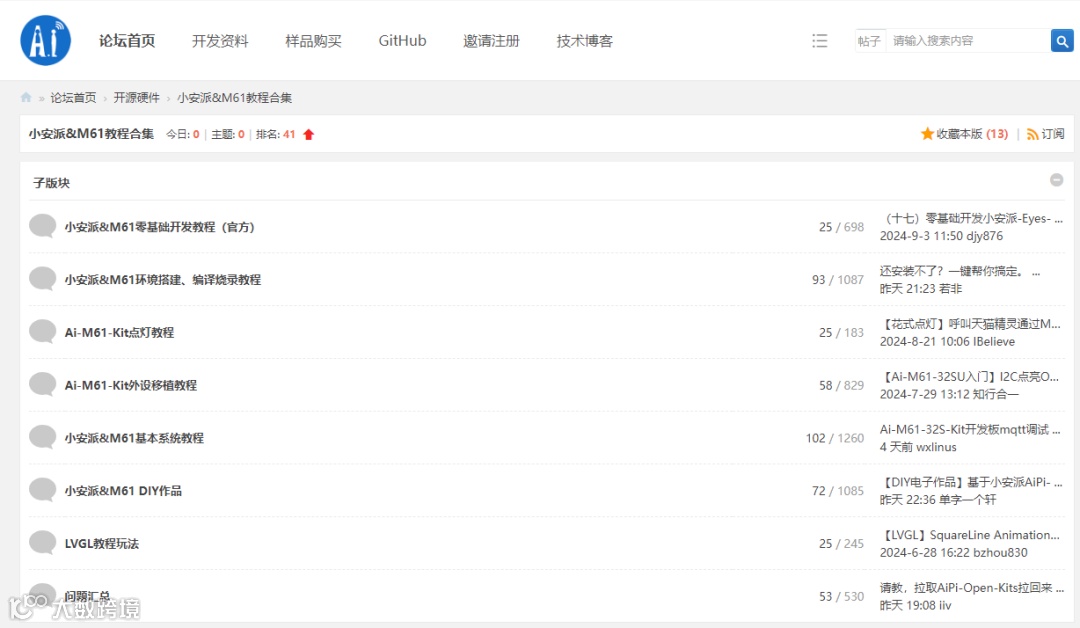Open 技术博客 navigation item
The image size is (1080, 628).
coord(585,41)
